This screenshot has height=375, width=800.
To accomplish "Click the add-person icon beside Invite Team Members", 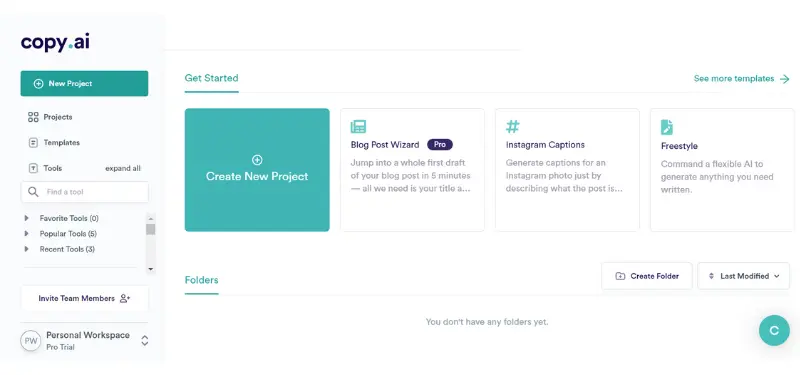I will point(125,298).
